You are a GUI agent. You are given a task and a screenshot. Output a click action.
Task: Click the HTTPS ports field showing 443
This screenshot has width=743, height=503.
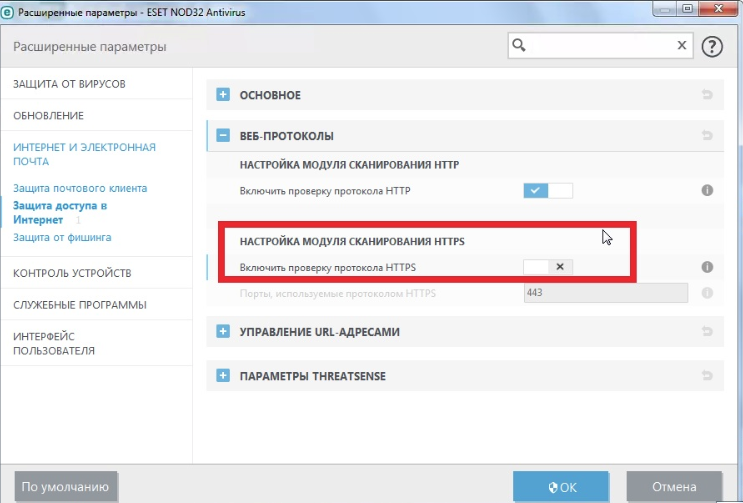pyautogui.click(x=606, y=293)
